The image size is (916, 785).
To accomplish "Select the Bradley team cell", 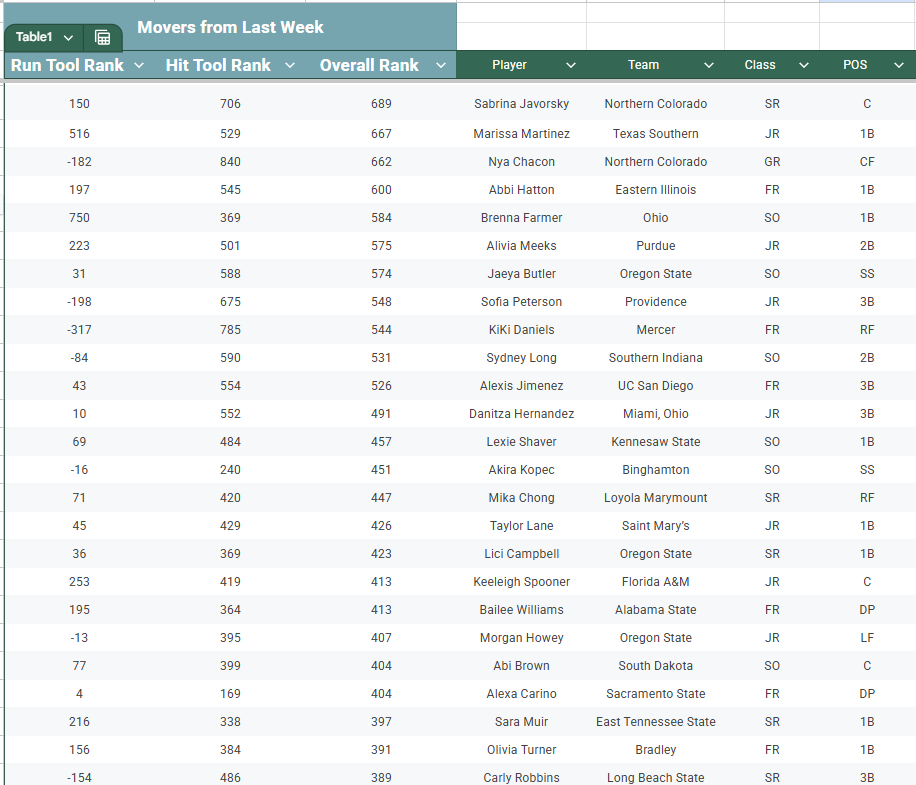I will [655, 751].
